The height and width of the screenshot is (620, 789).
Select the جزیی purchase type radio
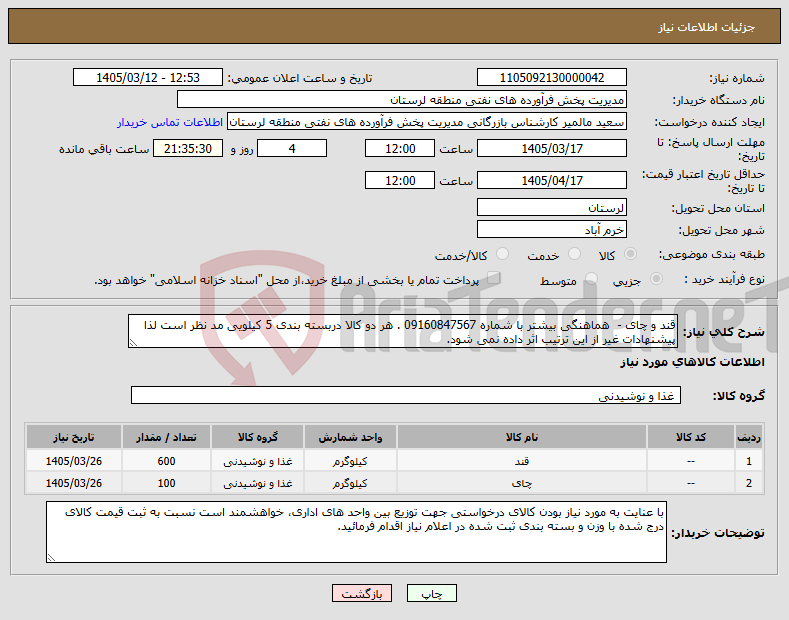point(656,279)
